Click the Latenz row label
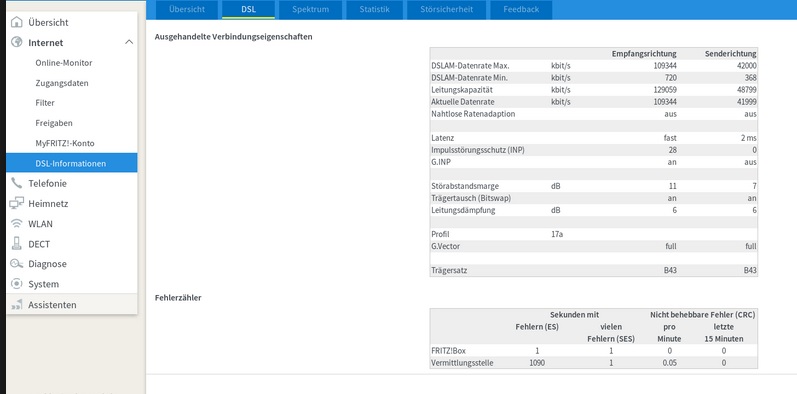 click(443, 138)
